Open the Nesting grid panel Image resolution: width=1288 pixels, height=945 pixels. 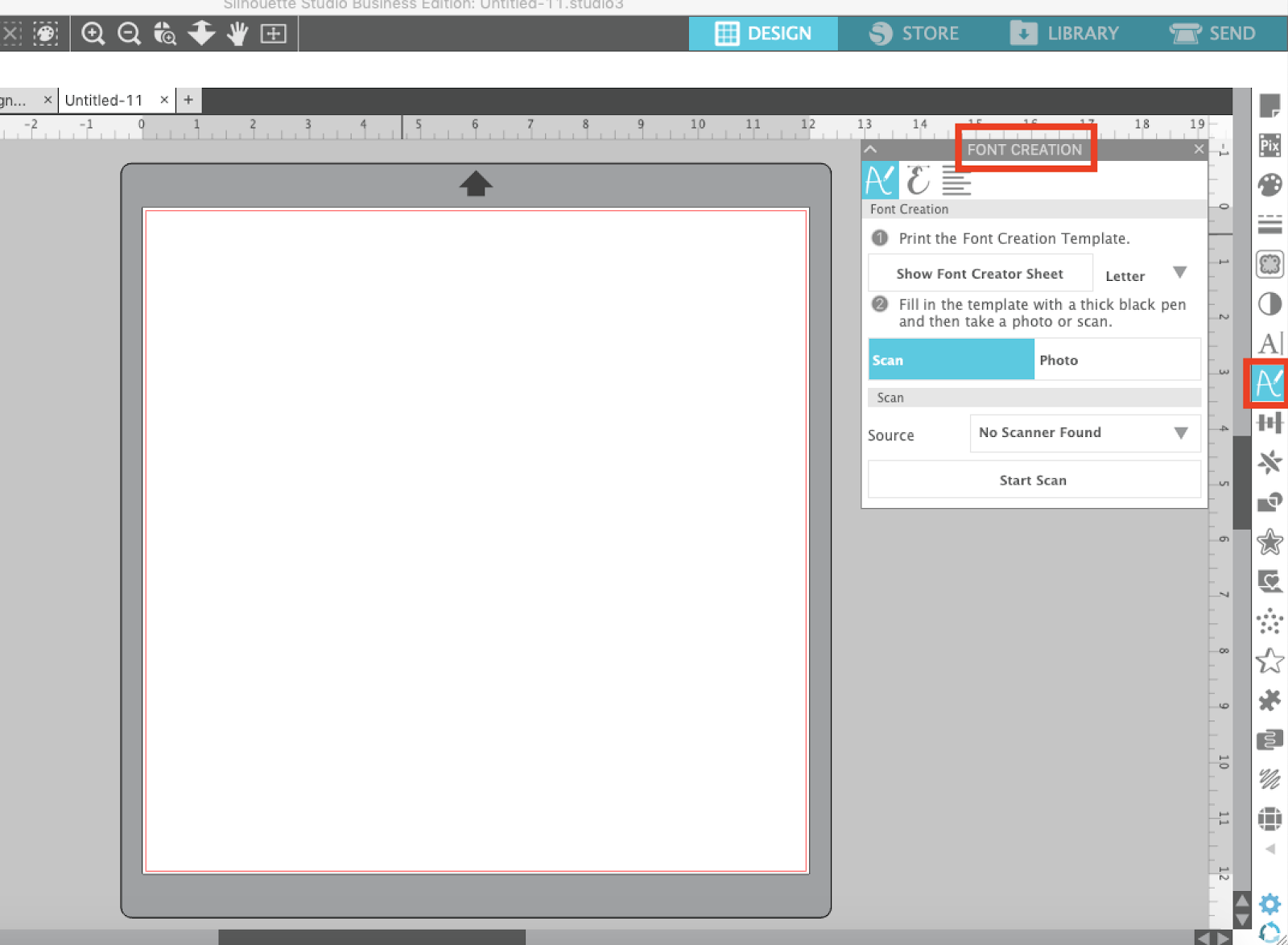(1269, 819)
